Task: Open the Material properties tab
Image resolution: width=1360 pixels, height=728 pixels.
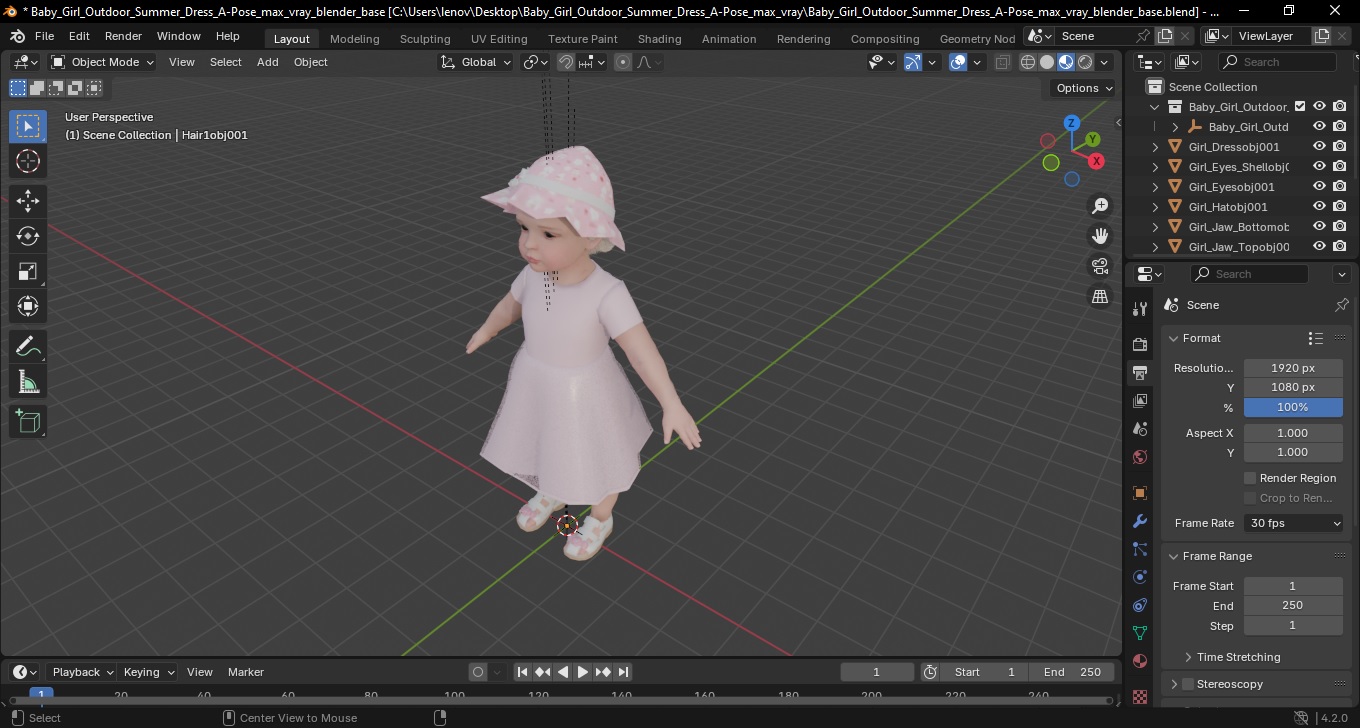Action: click(x=1140, y=661)
